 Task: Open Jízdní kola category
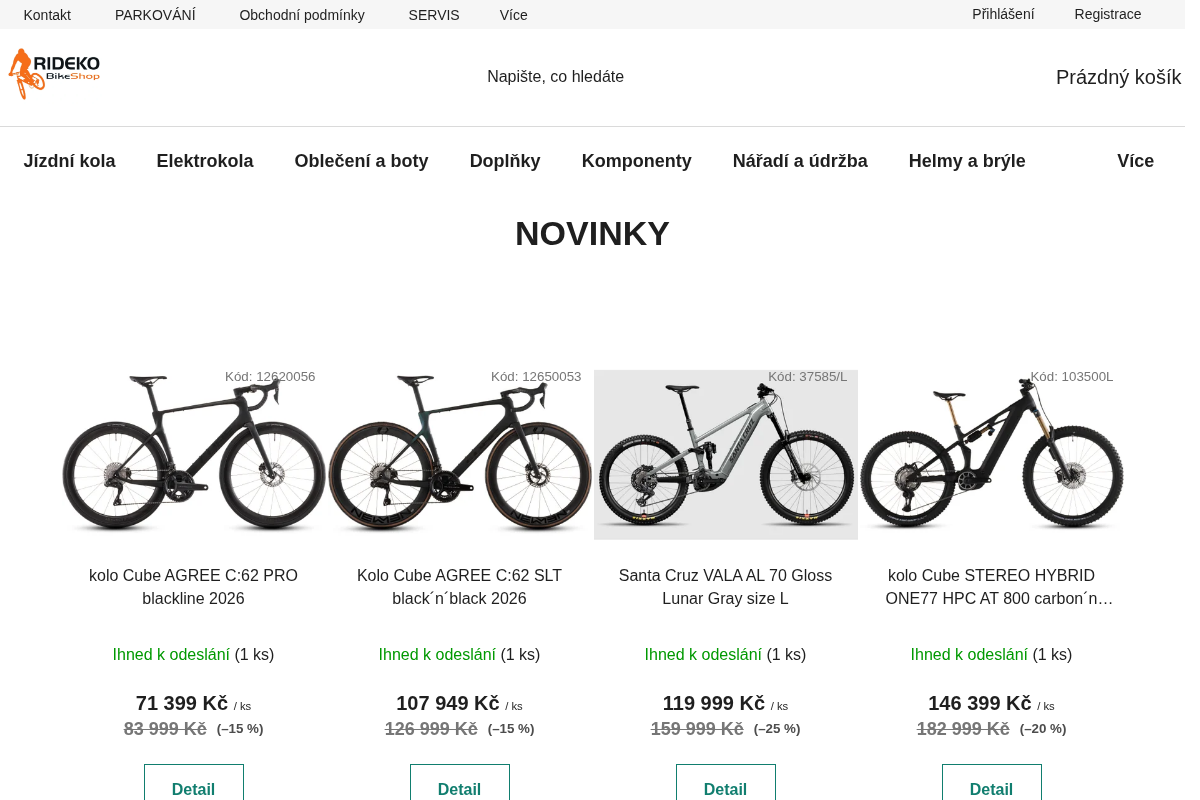tap(69, 161)
